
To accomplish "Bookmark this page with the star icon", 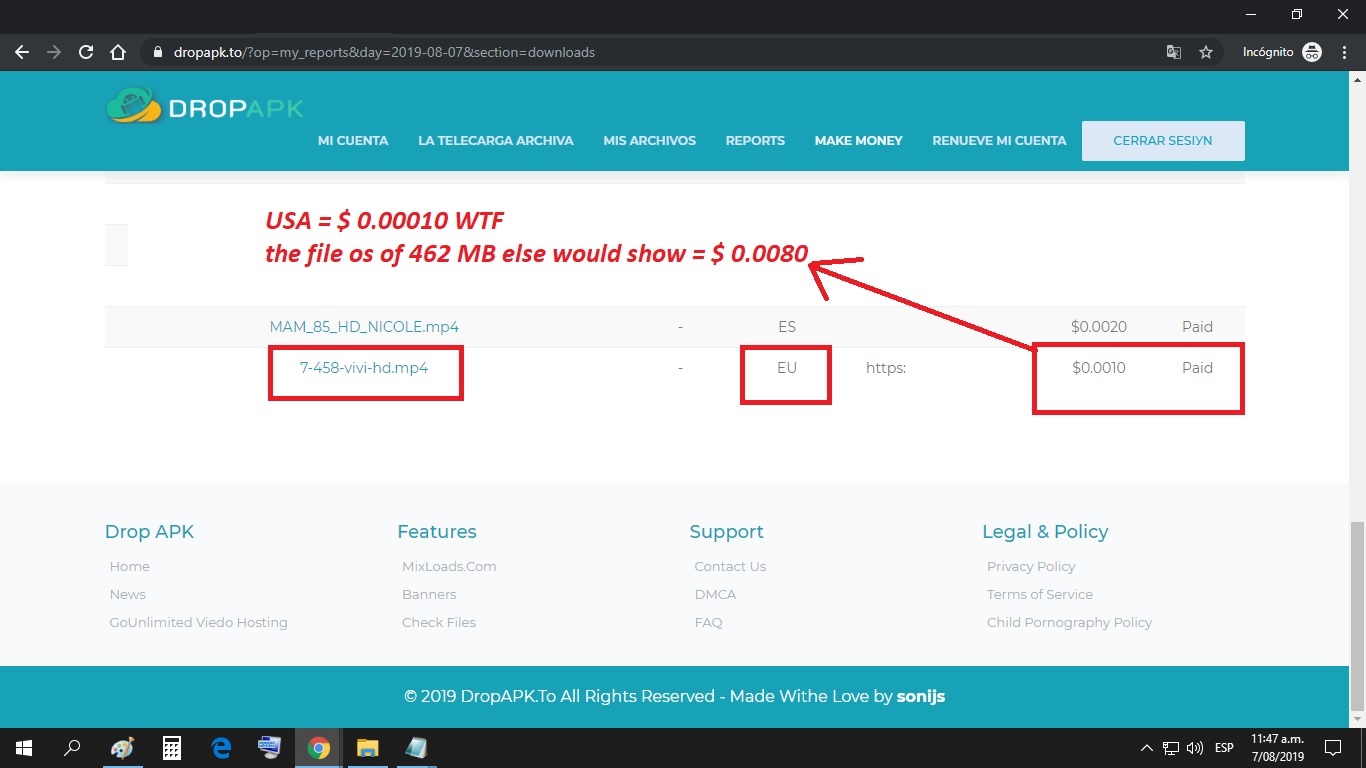I will pyautogui.click(x=1206, y=52).
